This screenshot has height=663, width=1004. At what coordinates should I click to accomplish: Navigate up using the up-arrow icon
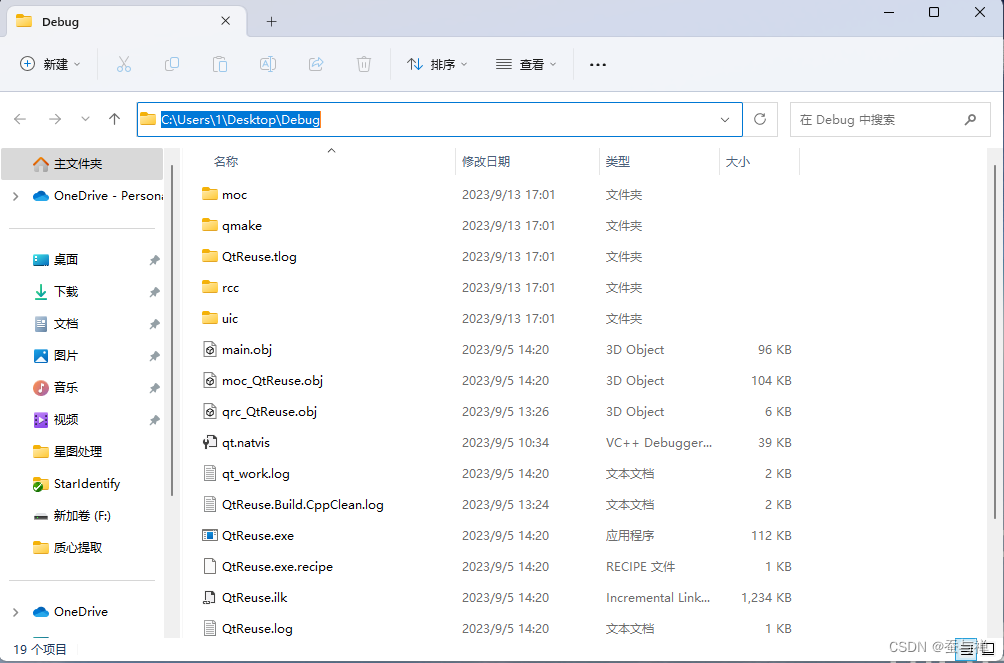coord(114,119)
